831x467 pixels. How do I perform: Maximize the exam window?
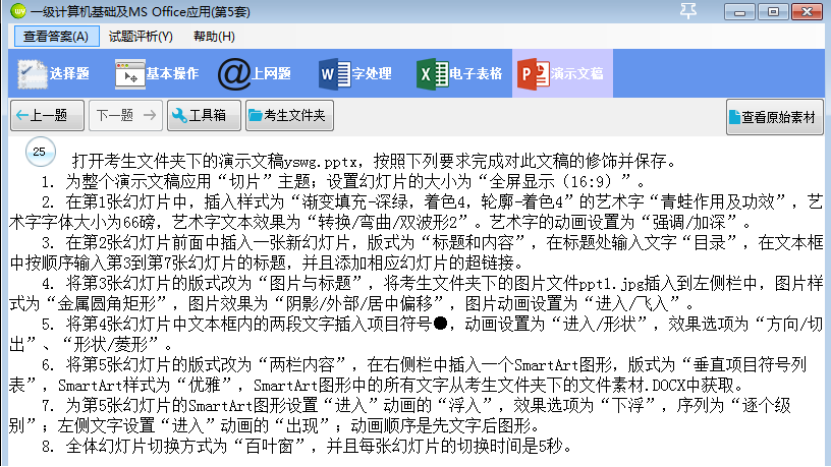[x=773, y=12]
